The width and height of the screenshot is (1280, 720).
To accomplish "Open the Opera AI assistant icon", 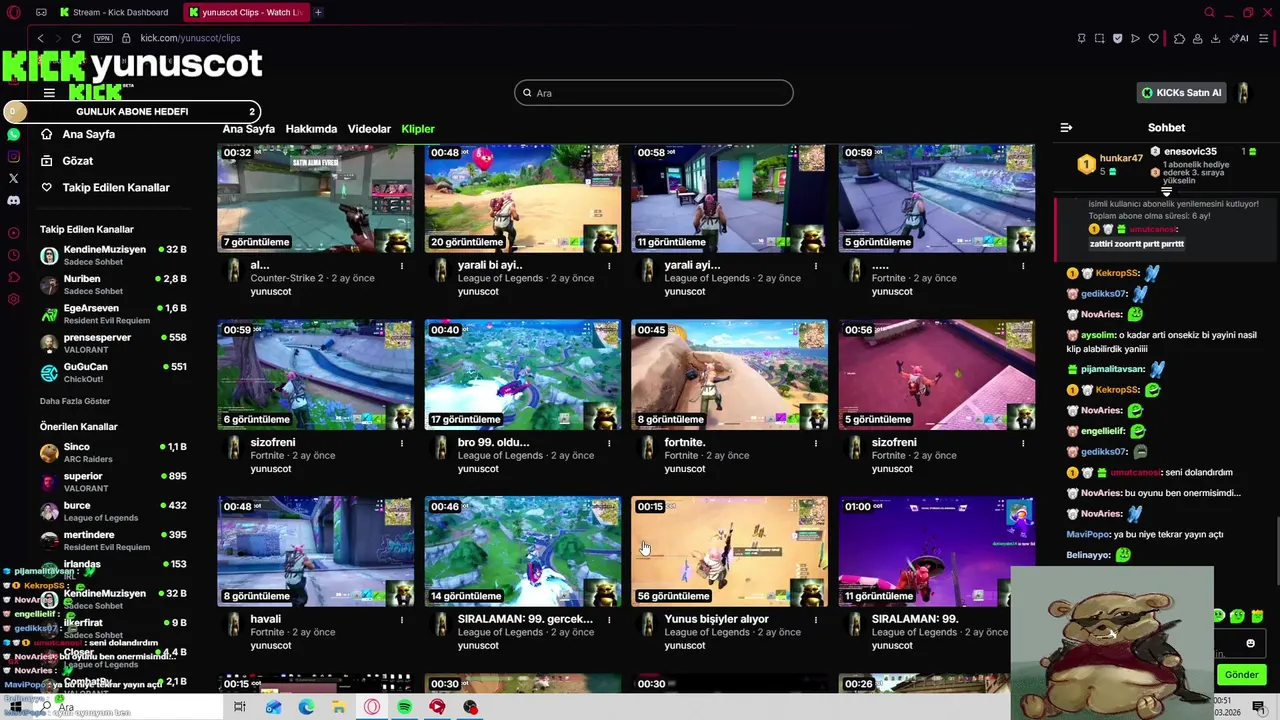I will pyautogui.click(x=1239, y=38).
